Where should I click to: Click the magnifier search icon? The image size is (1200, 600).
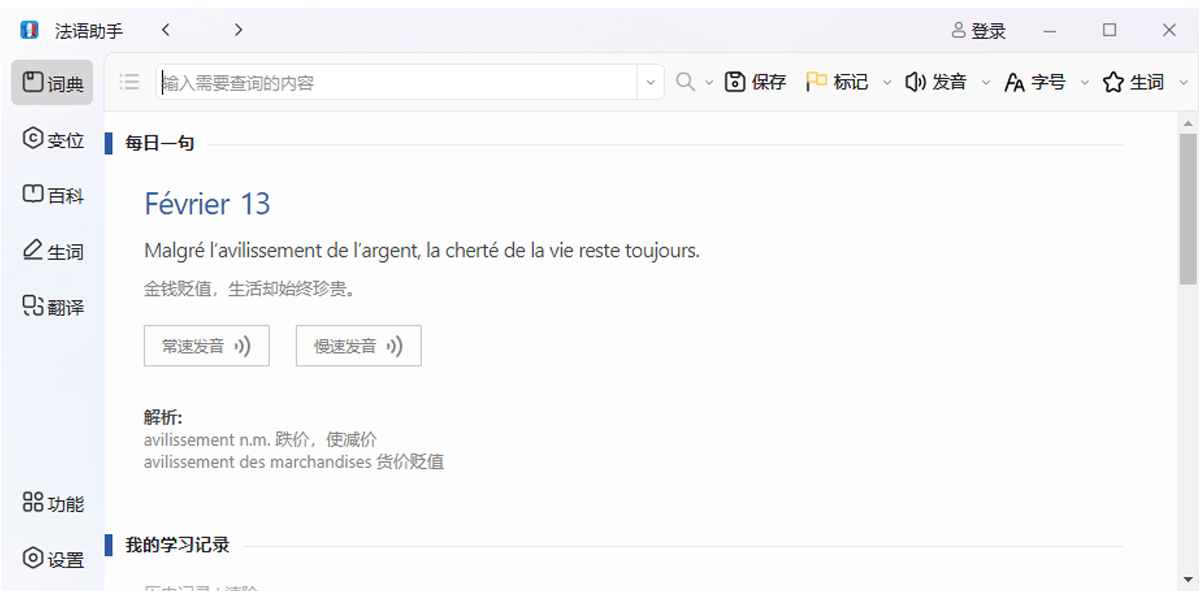(685, 82)
